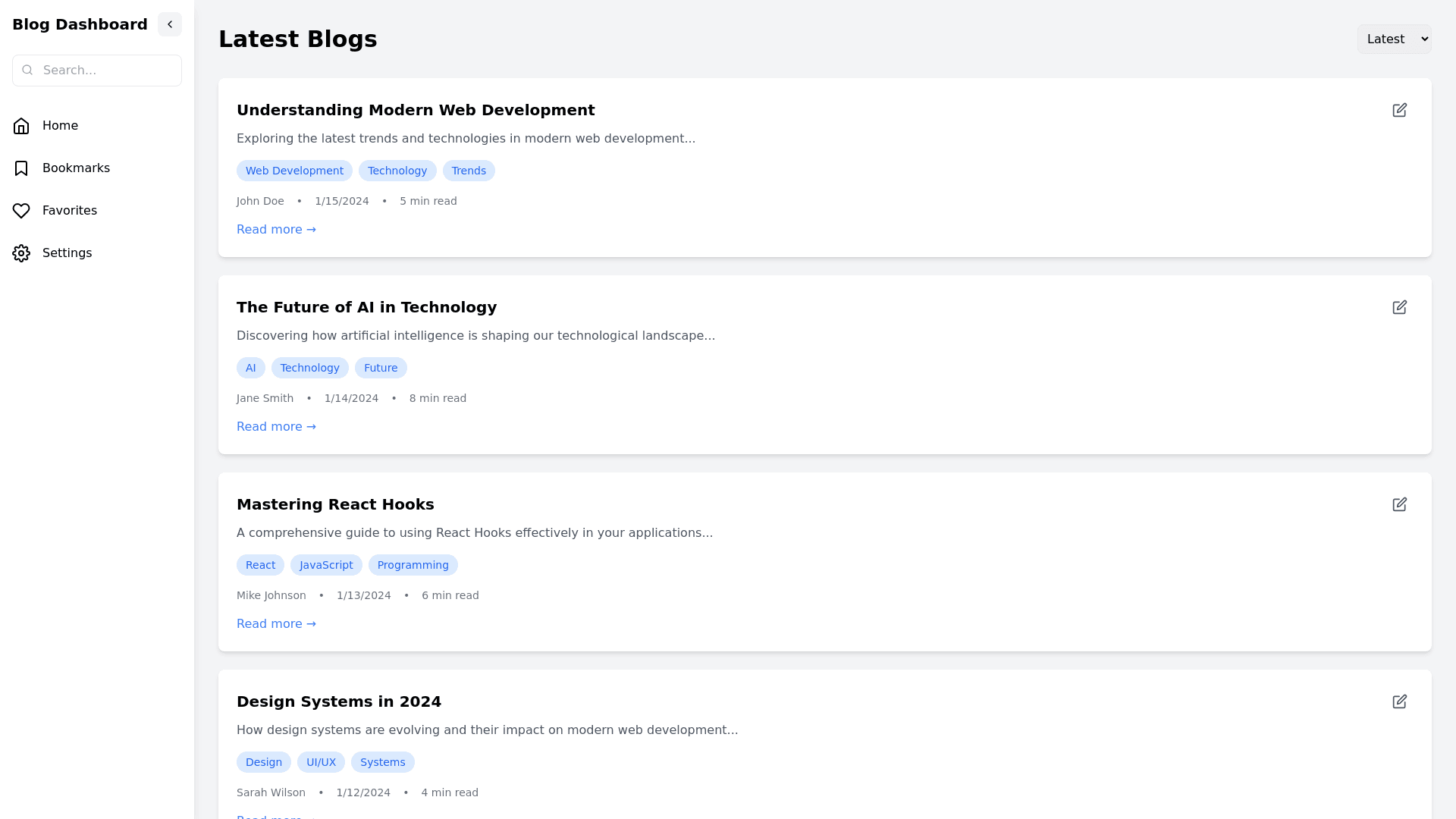Select the UI/UX tag

(321, 762)
